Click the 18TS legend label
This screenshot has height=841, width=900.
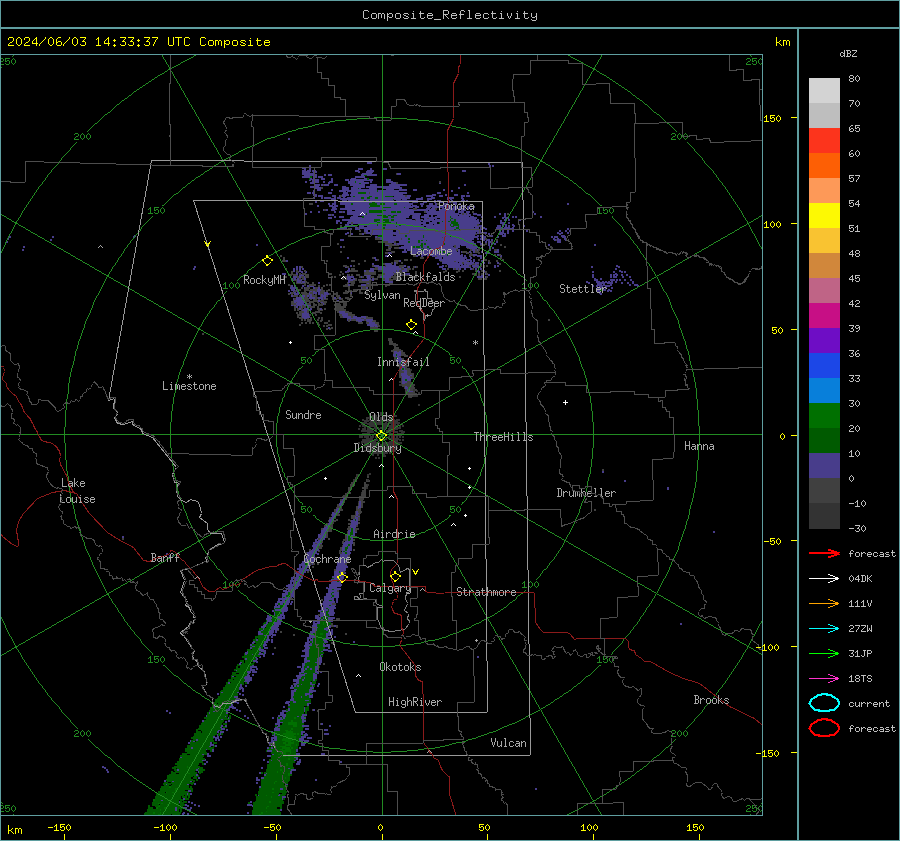coord(860,679)
